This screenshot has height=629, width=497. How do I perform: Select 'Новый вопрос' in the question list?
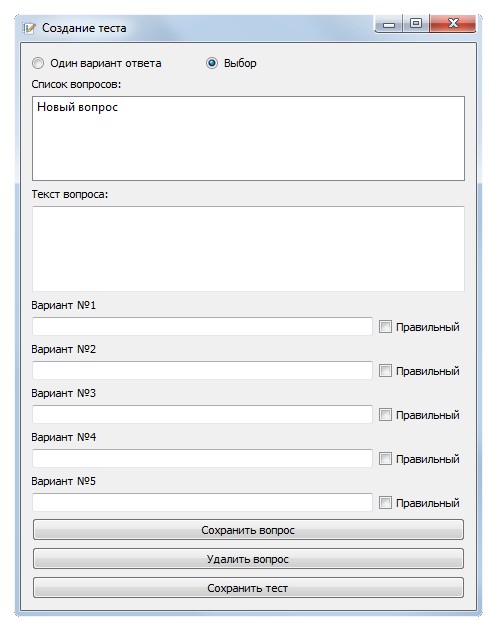77,107
